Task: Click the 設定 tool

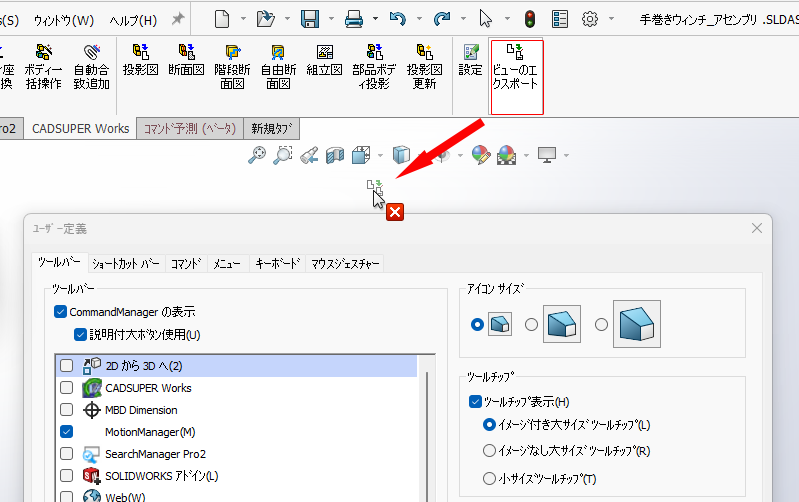Action: (x=470, y=60)
